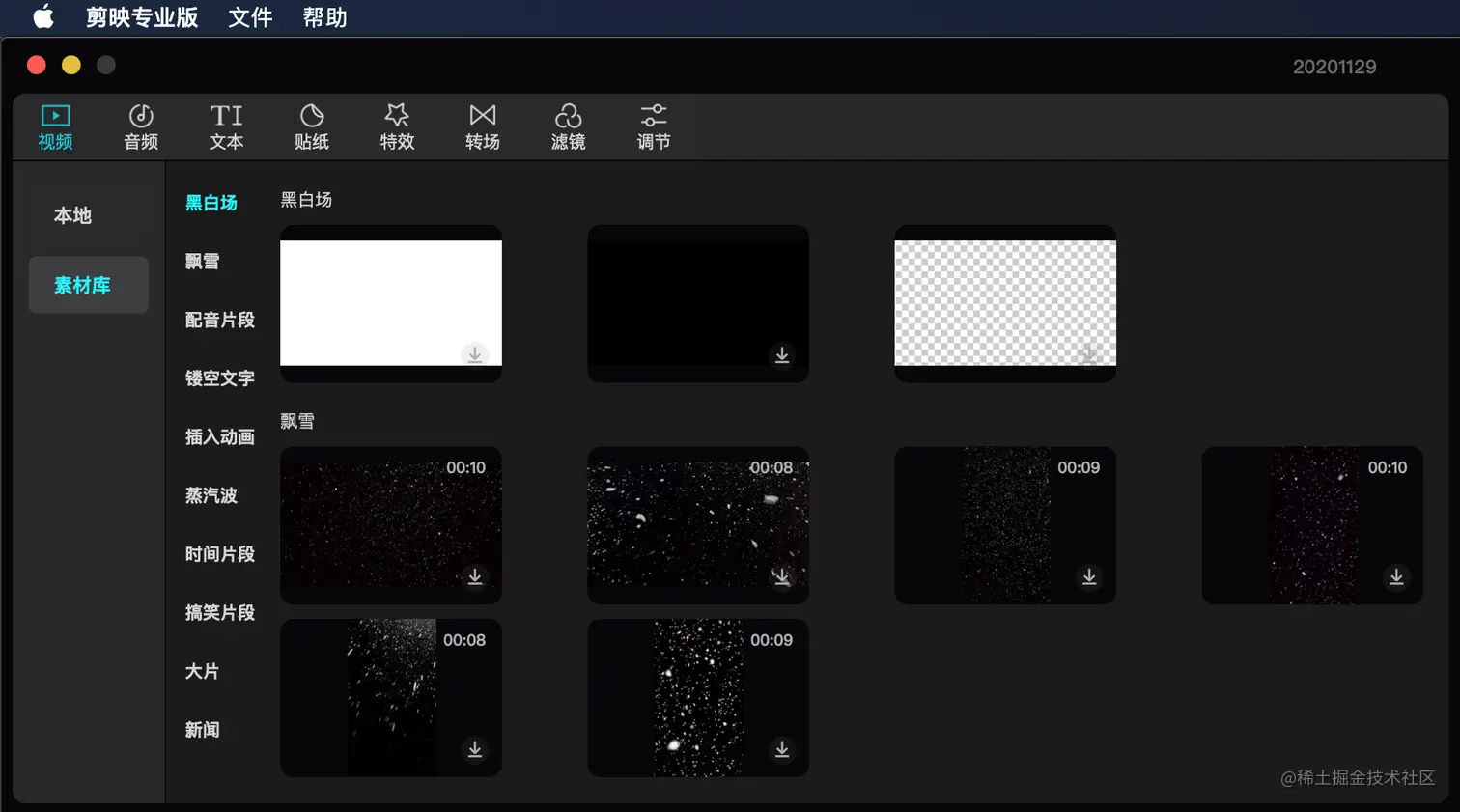
Task: Select the black screen thumbnail
Action: [698, 303]
